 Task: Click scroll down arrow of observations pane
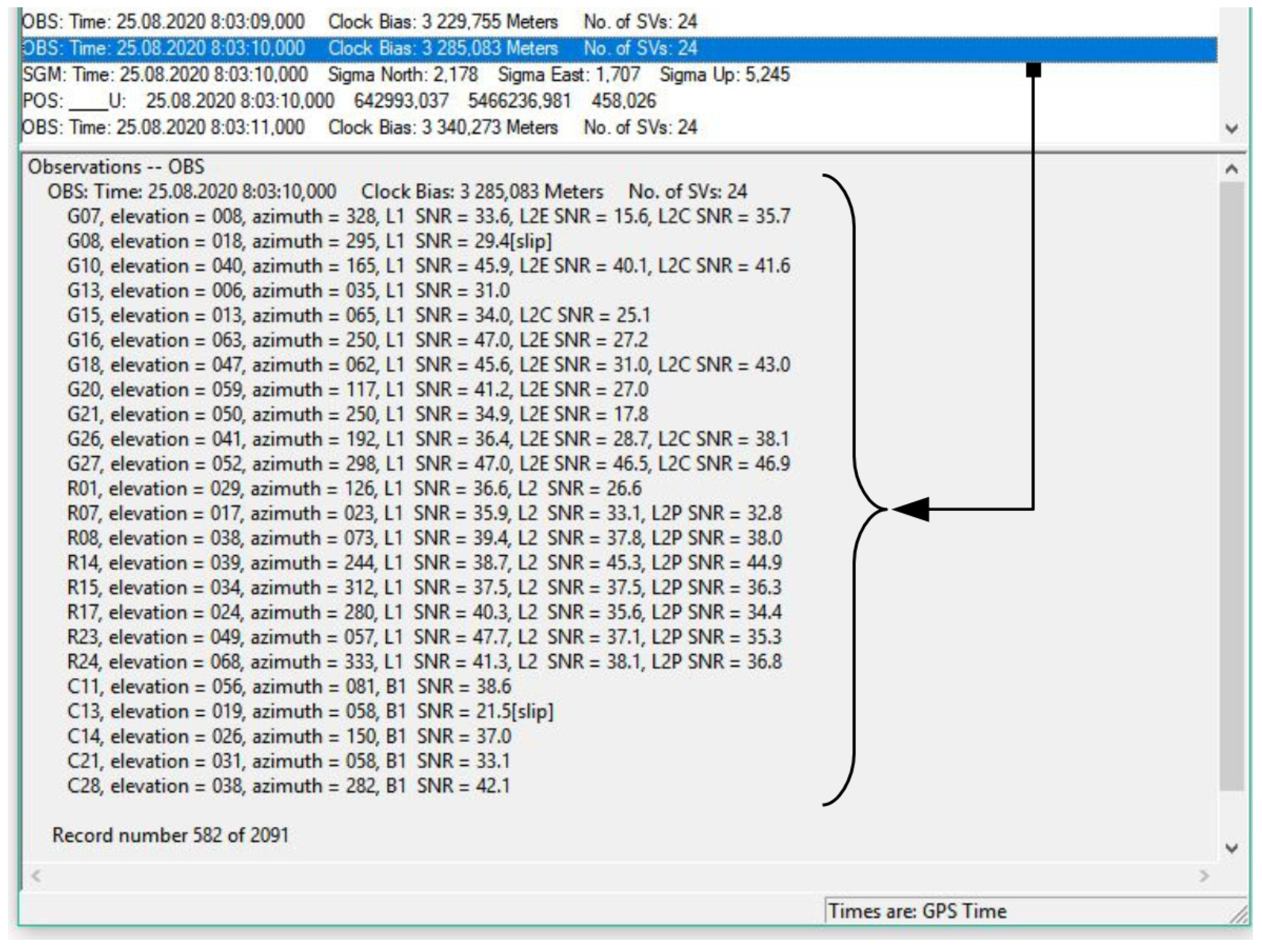click(1232, 848)
